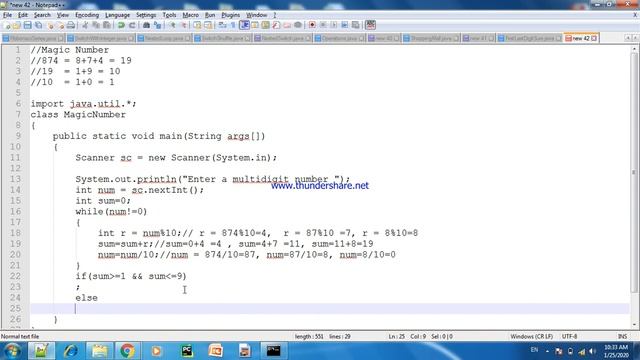Open the Tools menu
The height and width of the screenshot is (360, 640).
click(169, 15)
